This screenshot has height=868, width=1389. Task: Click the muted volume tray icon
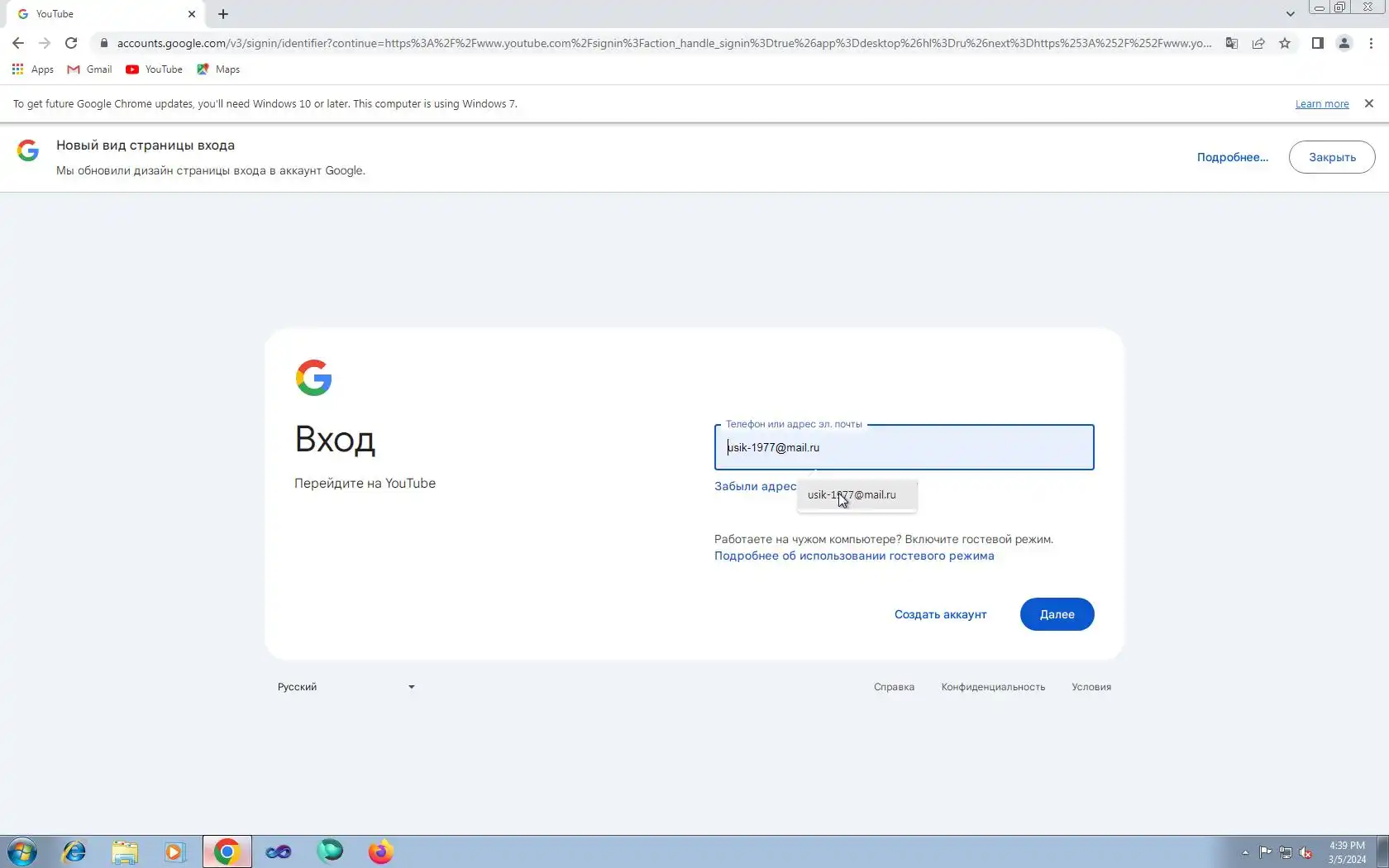pyautogui.click(x=1306, y=852)
